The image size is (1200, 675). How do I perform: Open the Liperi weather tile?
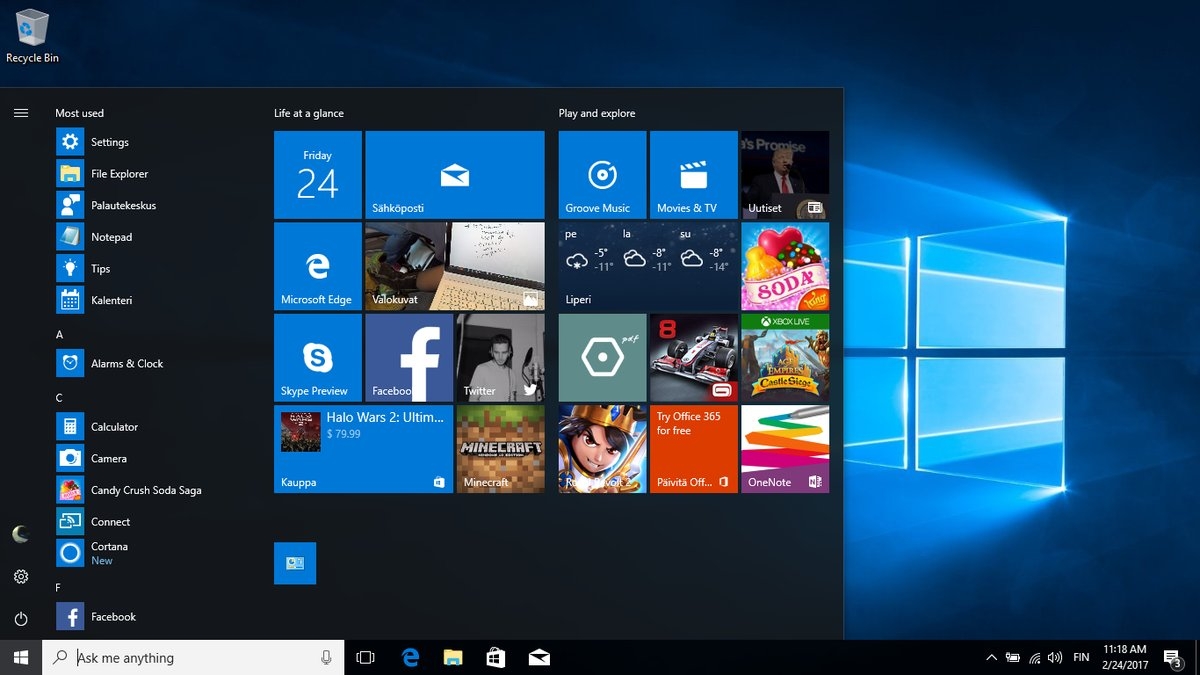[648, 266]
